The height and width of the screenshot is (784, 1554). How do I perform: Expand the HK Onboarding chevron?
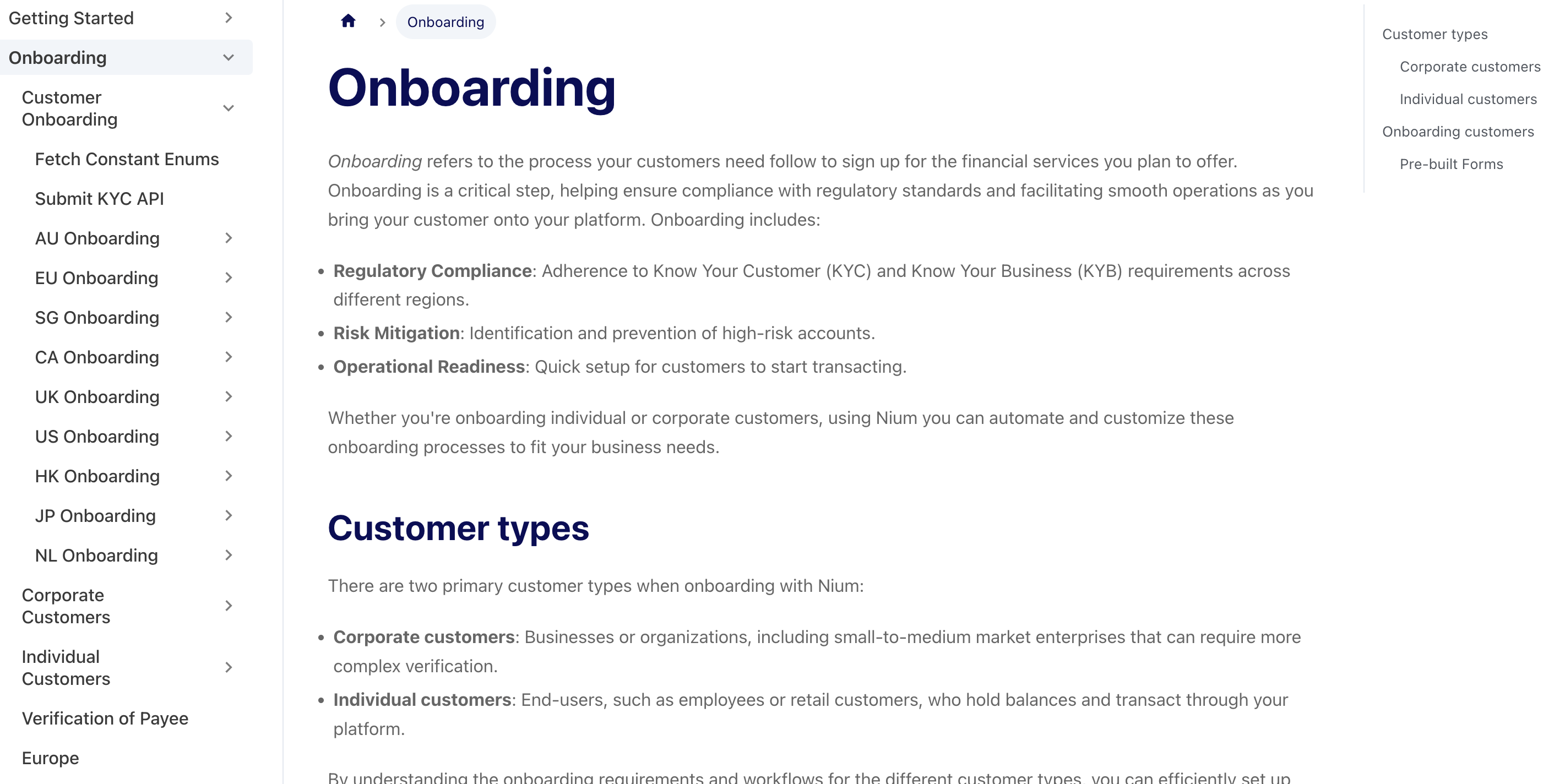(228, 476)
